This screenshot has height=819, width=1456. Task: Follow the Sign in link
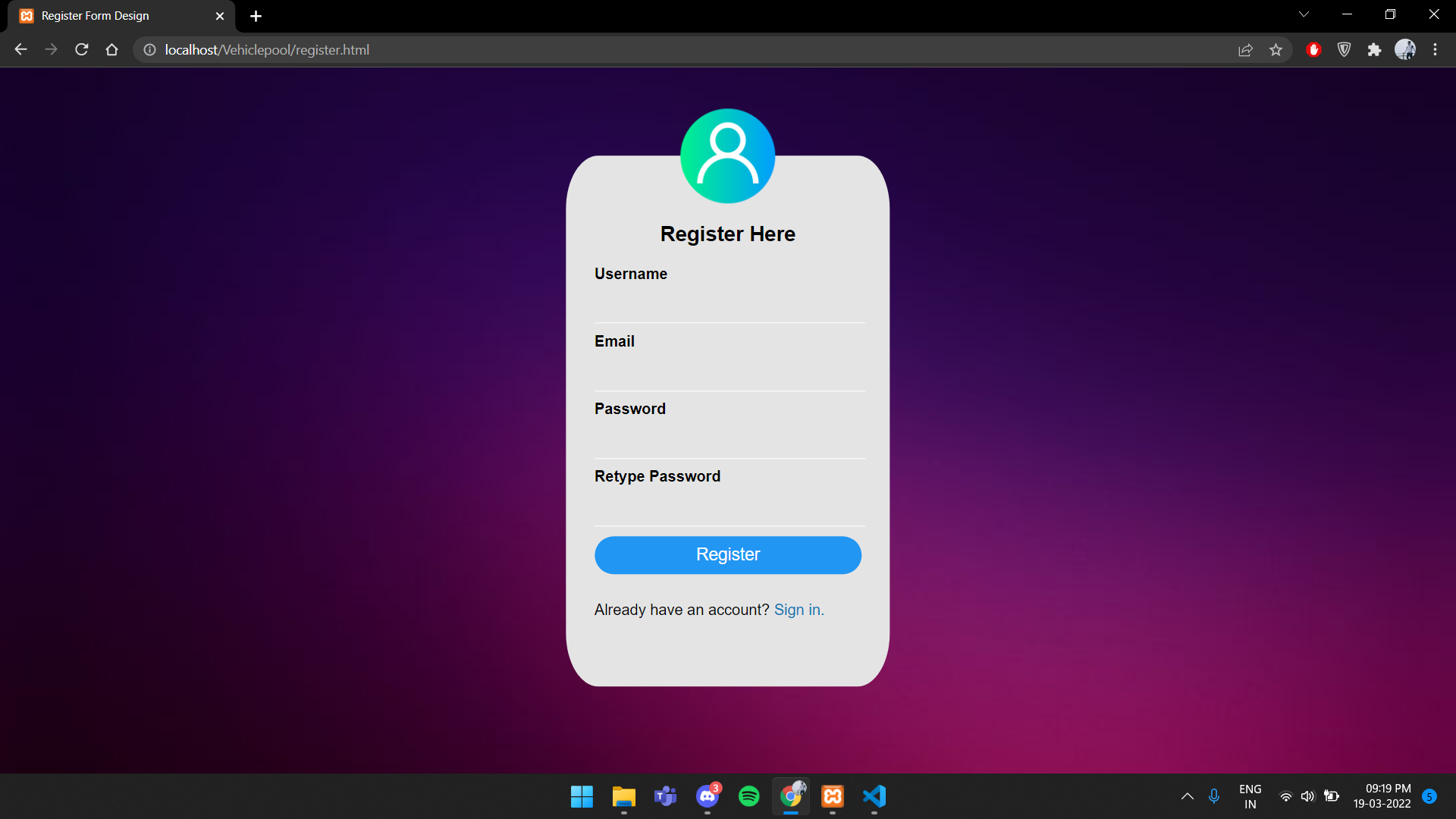pyautogui.click(x=798, y=610)
